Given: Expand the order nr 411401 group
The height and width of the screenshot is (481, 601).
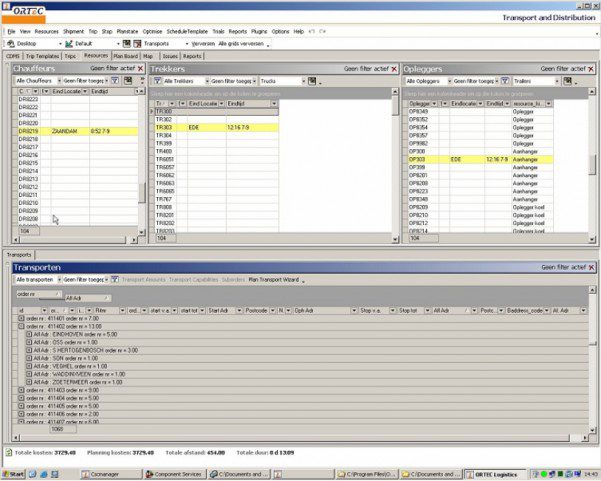Looking at the screenshot, I should click(x=20, y=318).
